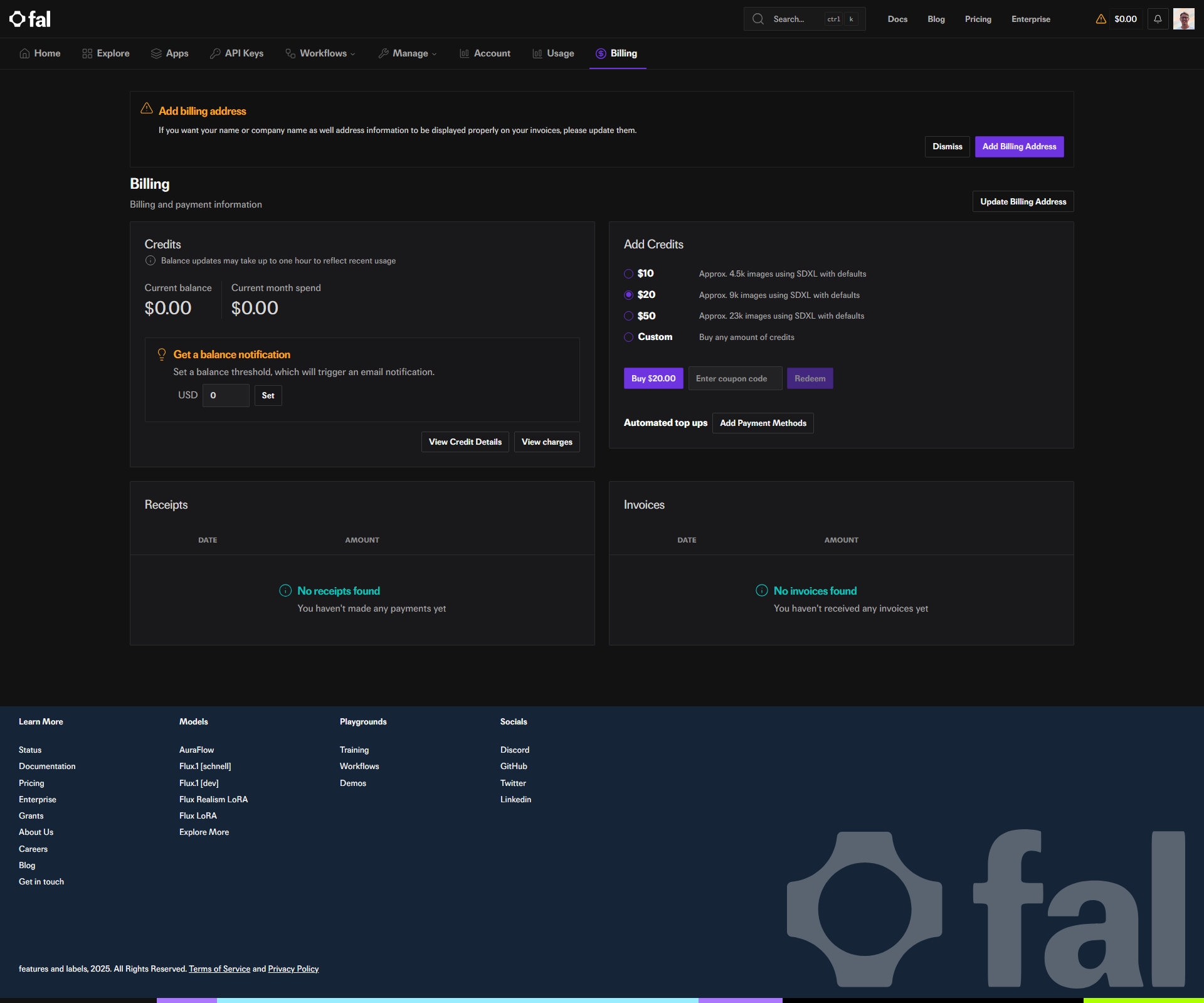Select the $50 credit option

point(628,316)
